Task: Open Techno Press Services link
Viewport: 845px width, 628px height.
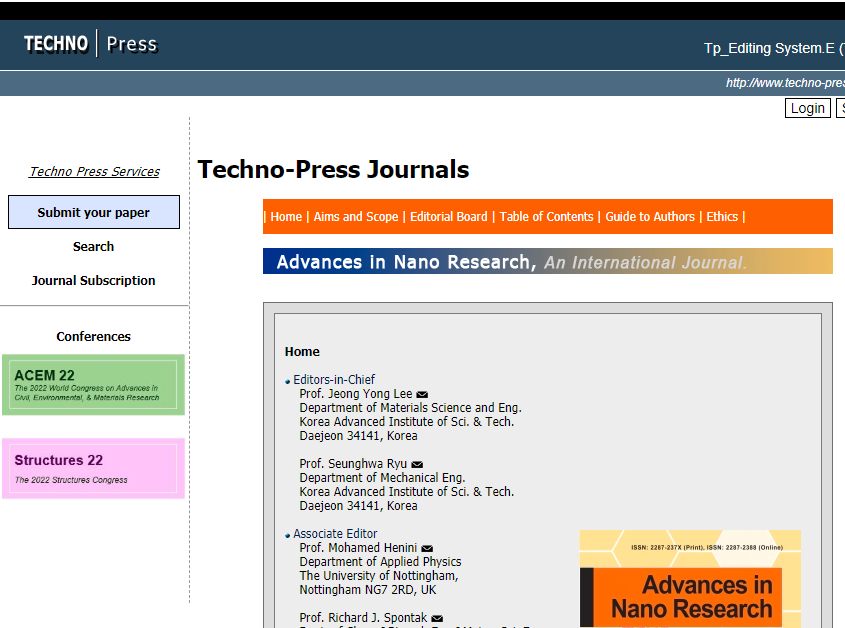Action: pos(94,171)
